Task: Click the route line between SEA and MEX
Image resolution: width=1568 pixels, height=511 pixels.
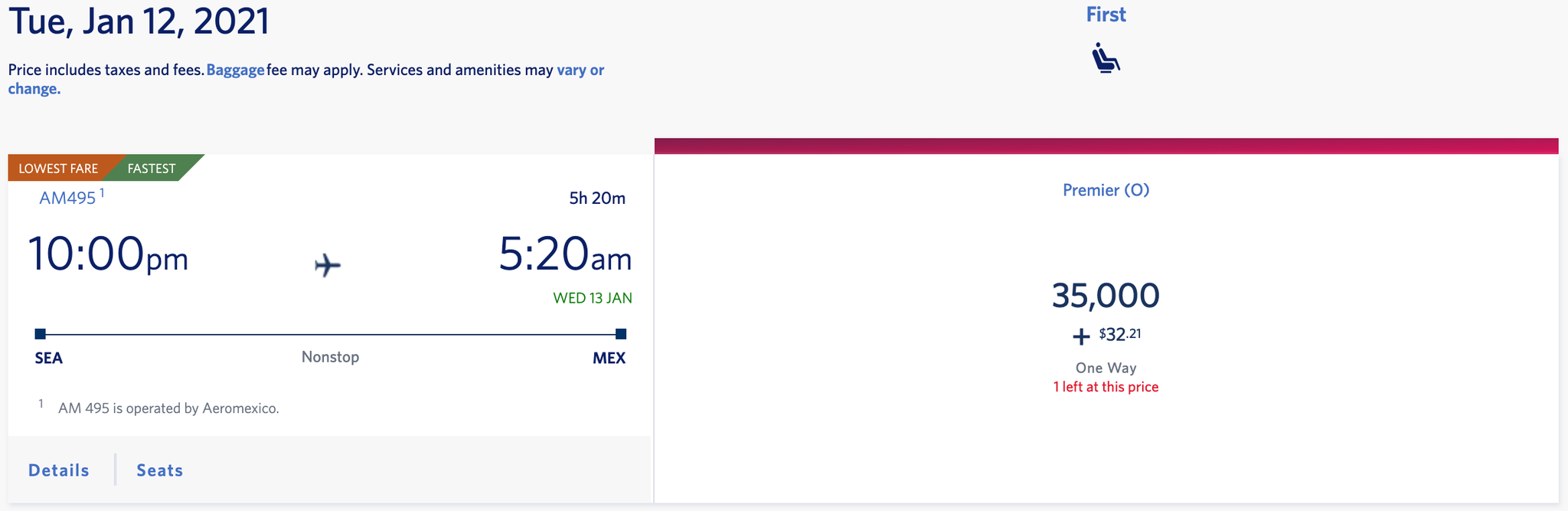Action: [x=329, y=333]
